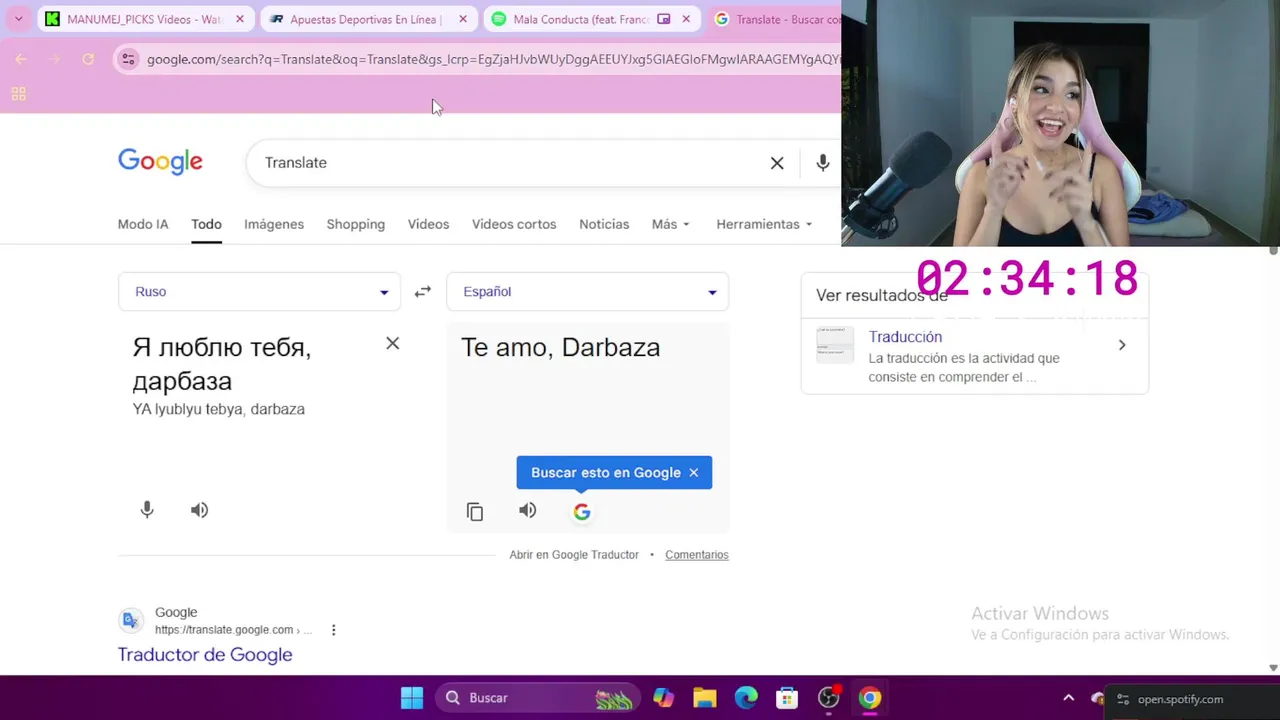Click the Google logo

160,162
